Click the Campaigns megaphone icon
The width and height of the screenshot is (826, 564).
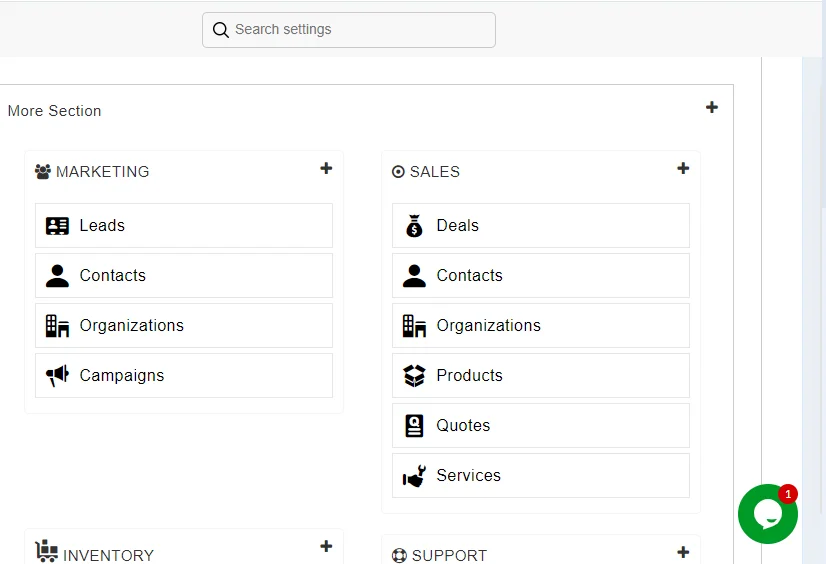58,376
